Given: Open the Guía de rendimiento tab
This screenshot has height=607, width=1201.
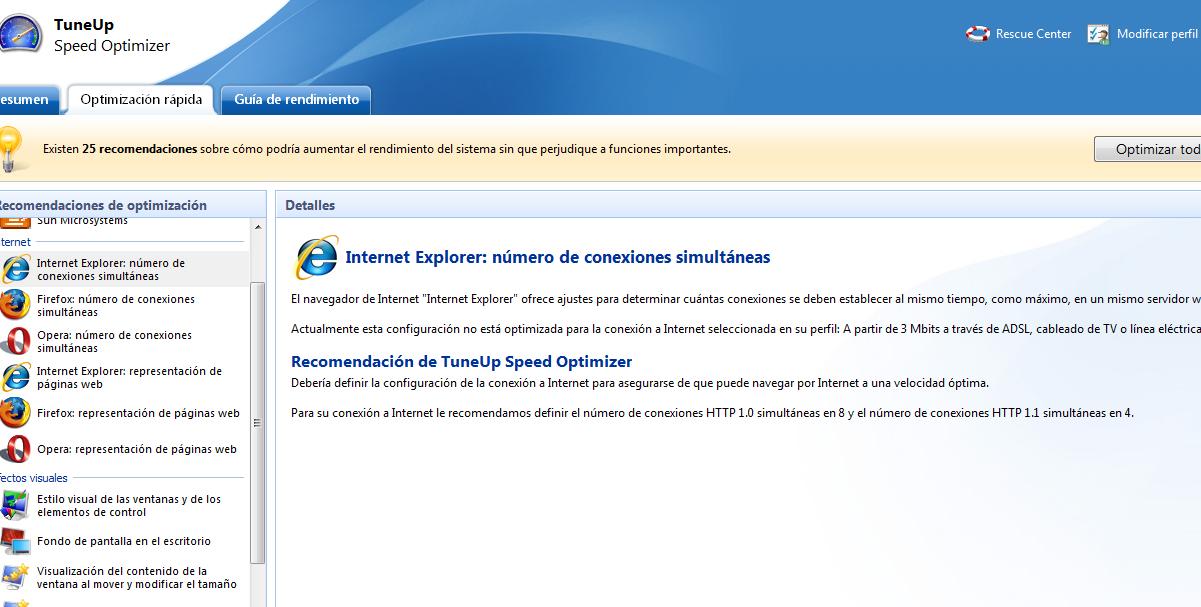Looking at the screenshot, I should pos(296,99).
